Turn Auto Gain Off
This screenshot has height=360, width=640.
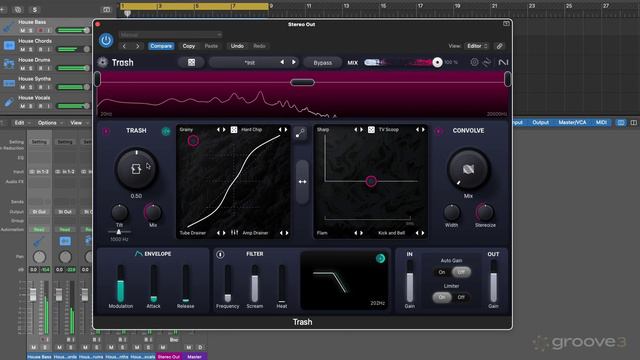point(461,272)
